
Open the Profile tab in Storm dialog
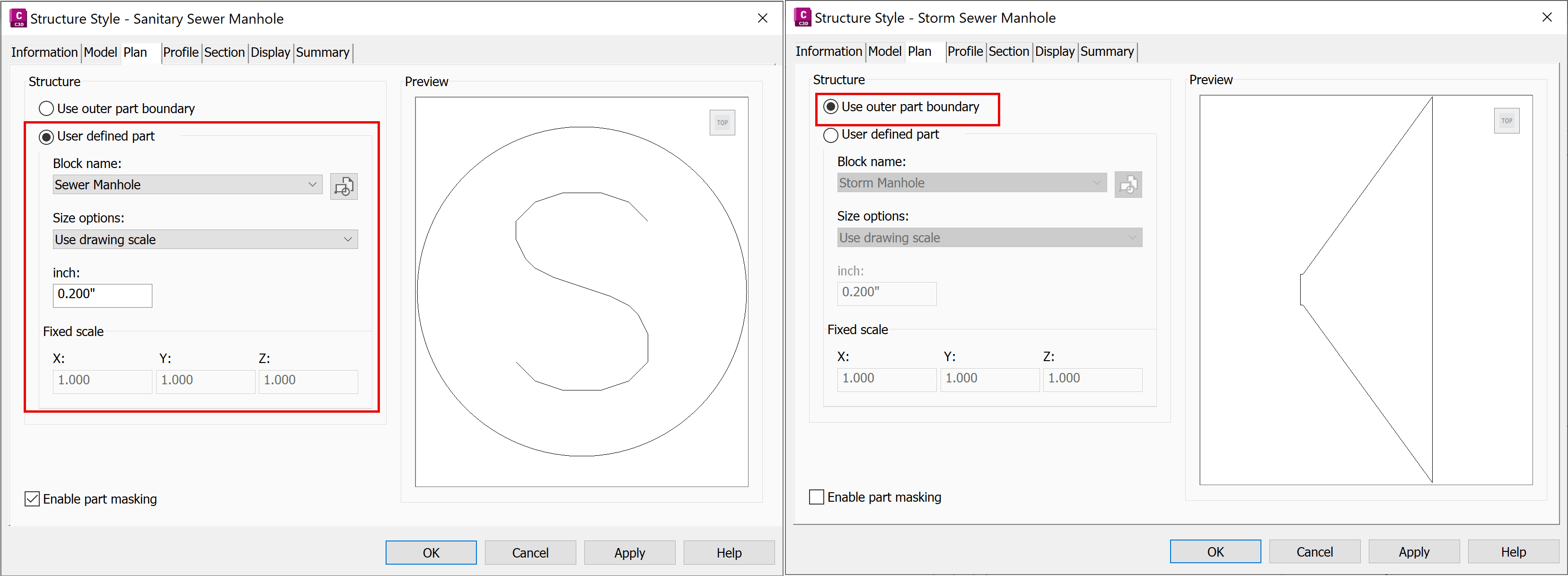965,51
